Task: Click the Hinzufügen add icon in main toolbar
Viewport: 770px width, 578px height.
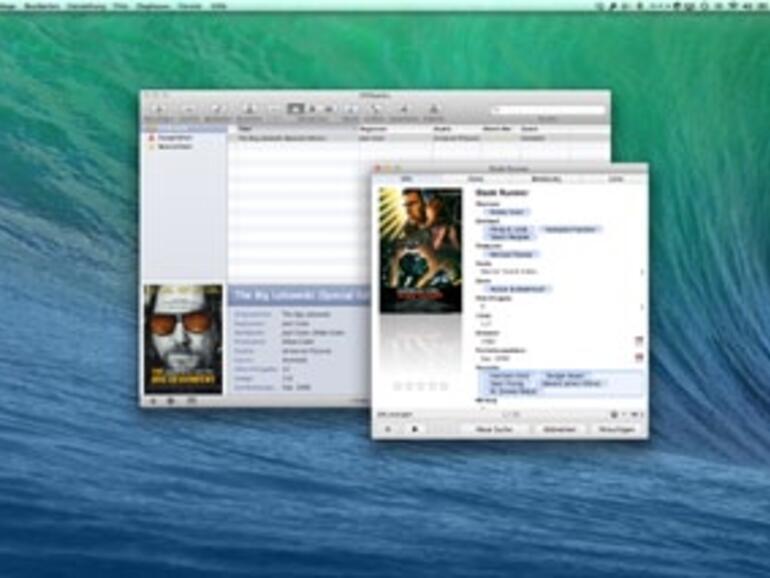Action: 159,109
